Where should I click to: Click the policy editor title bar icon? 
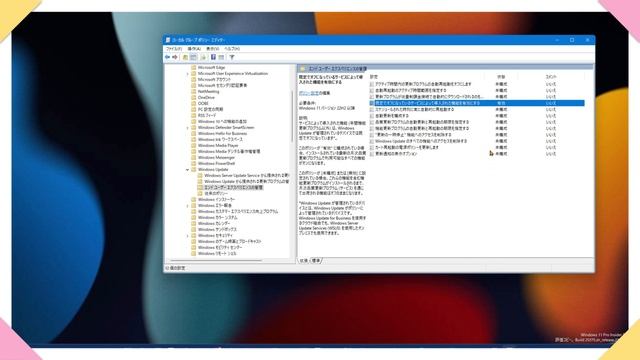168,40
